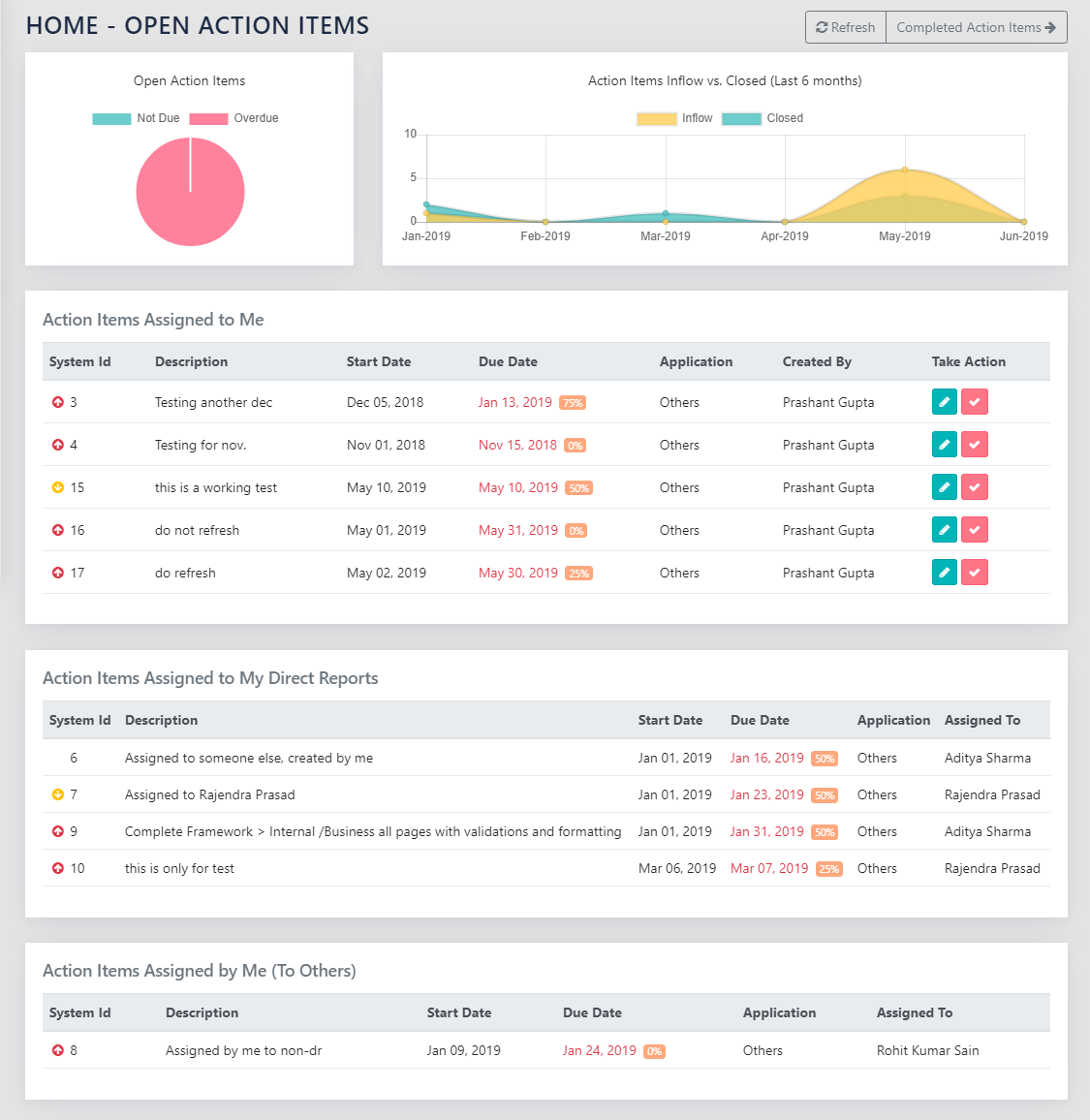The height and width of the screenshot is (1120, 1090).
Task: Click the Refresh button
Action: point(845,27)
